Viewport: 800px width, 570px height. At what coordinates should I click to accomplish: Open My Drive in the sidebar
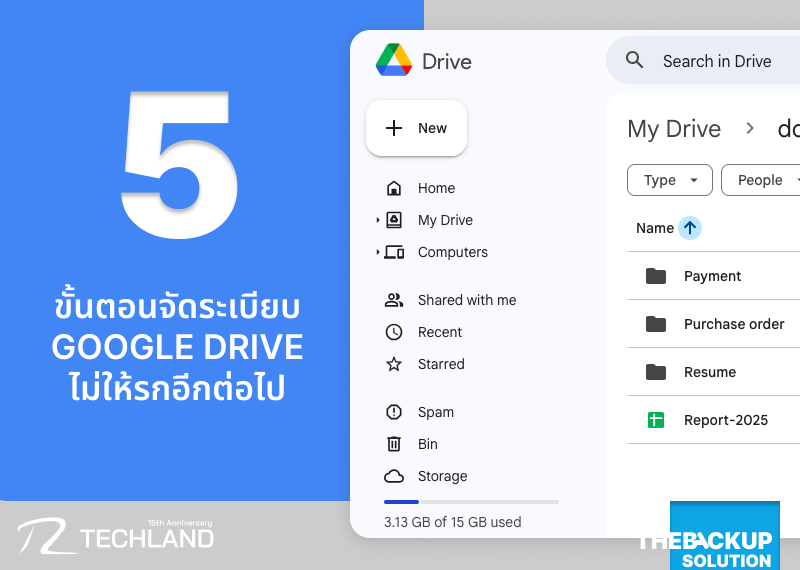coord(445,220)
